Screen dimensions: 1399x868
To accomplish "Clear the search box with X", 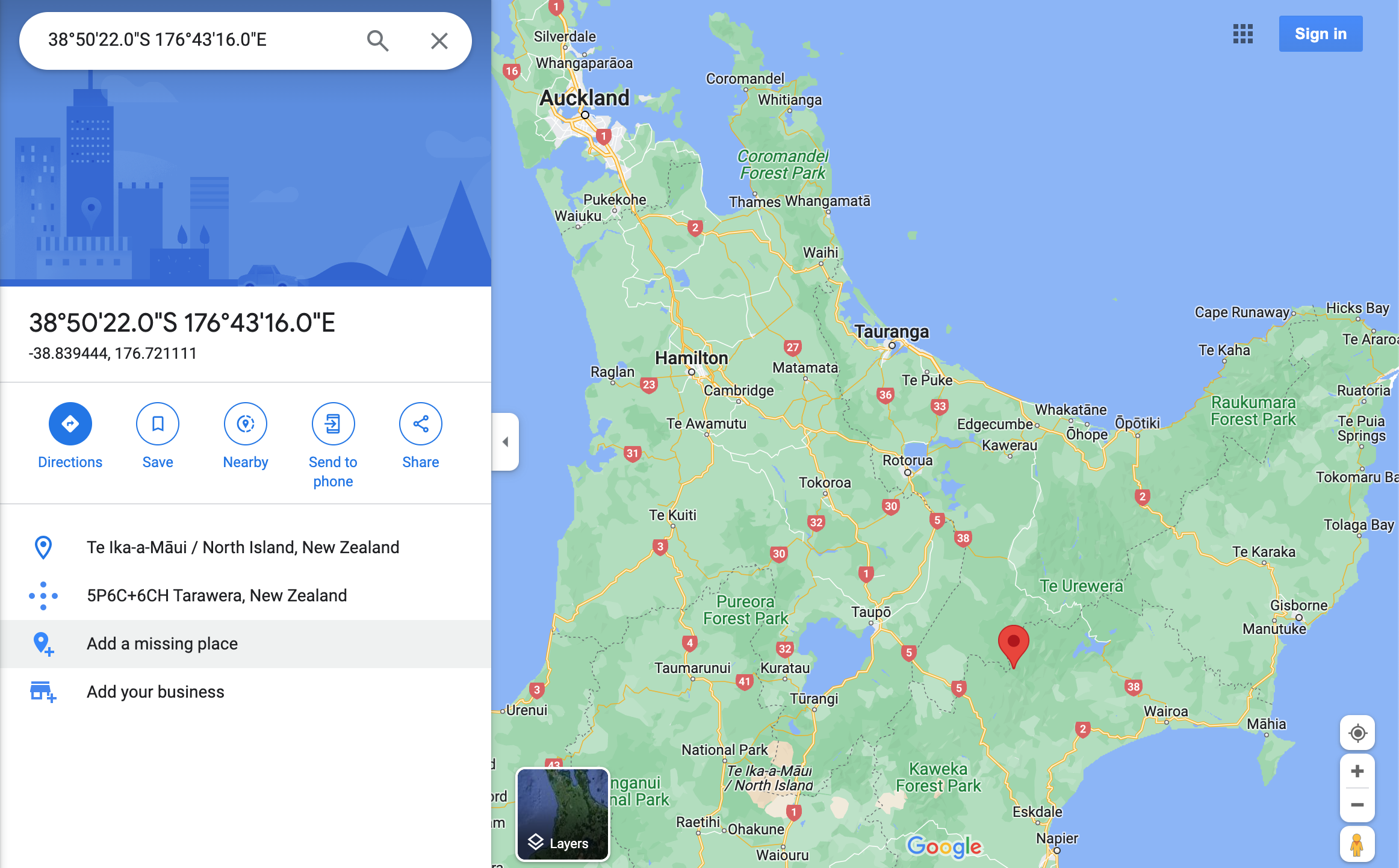I will (439, 40).
